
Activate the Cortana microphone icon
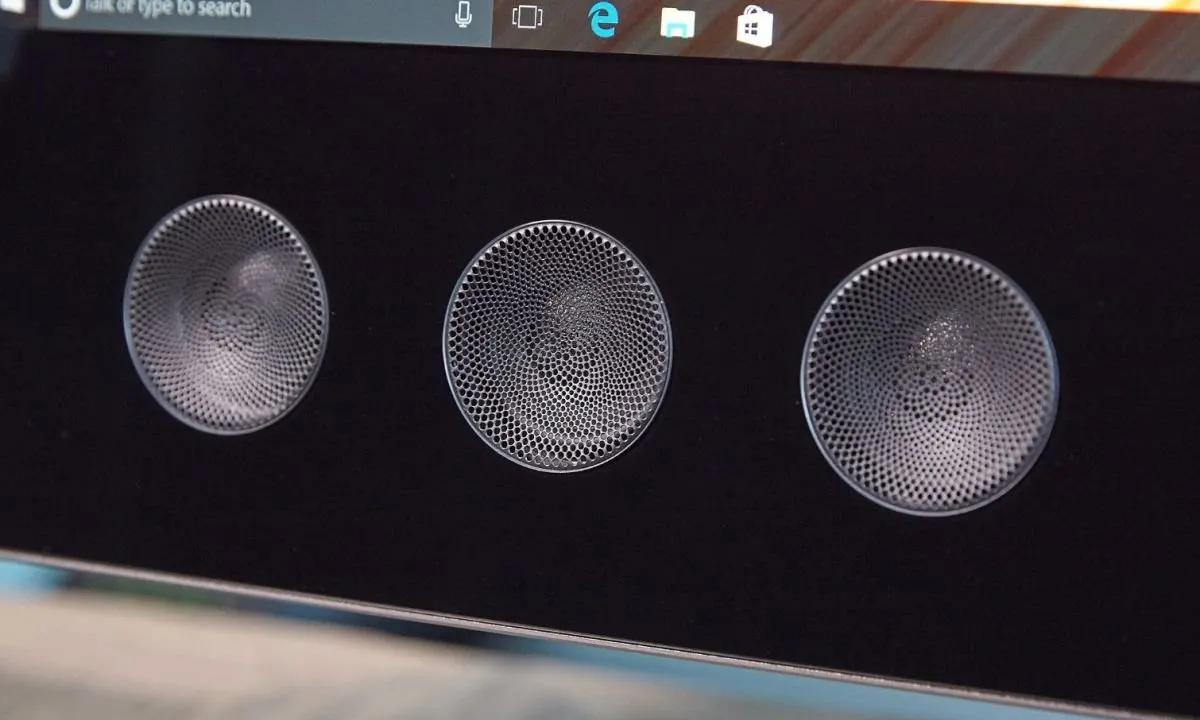pyautogui.click(x=463, y=14)
